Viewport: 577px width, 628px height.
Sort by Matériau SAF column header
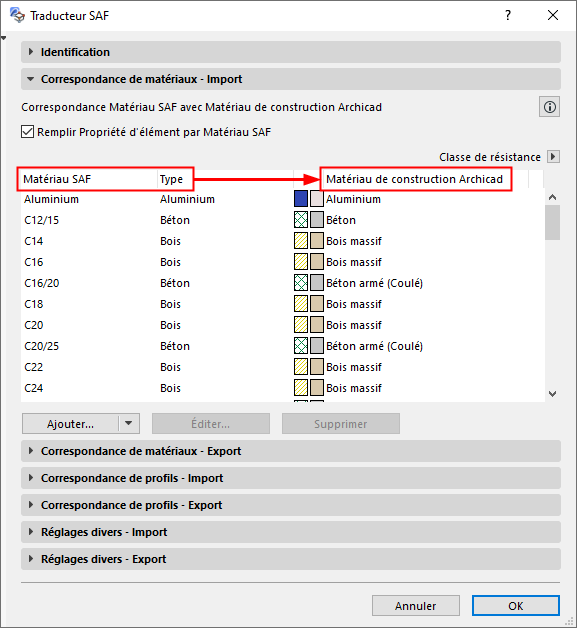pos(88,179)
